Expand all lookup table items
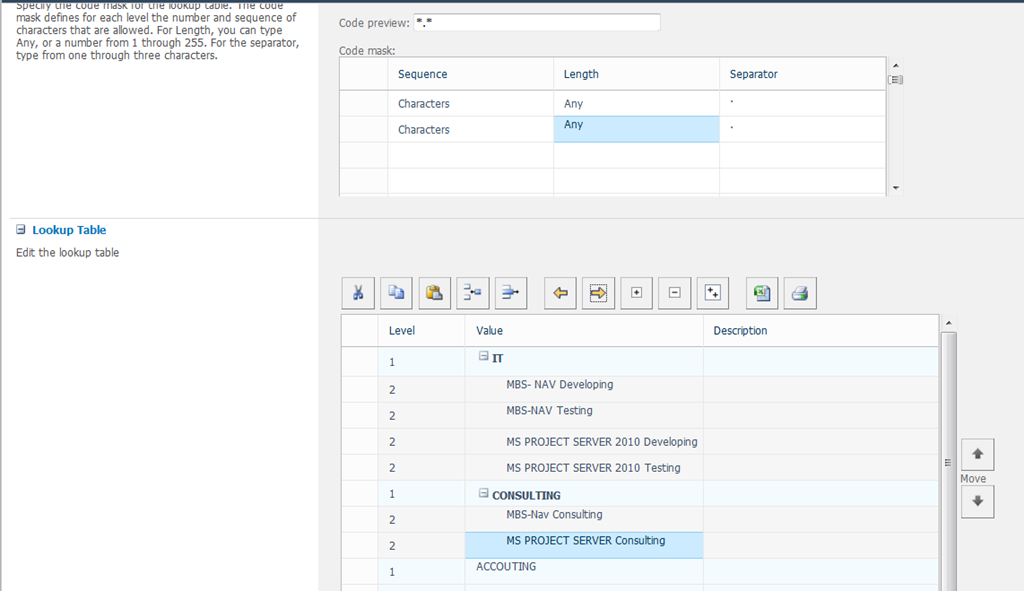 tap(713, 293)
